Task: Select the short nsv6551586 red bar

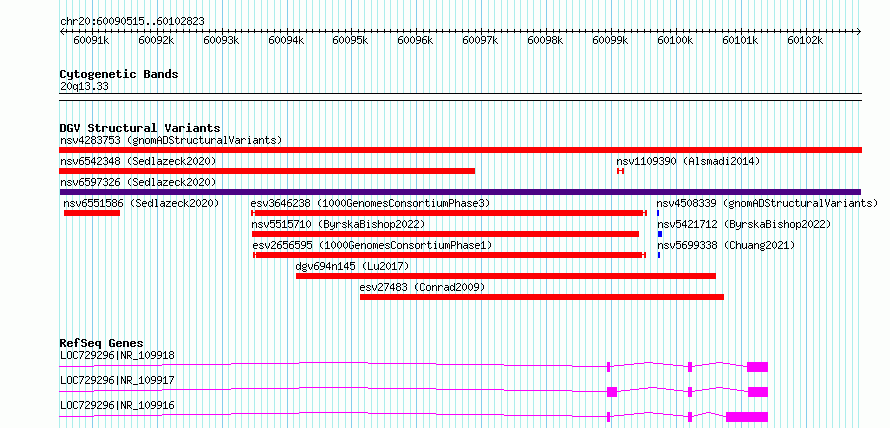Action: coord(91,213)
